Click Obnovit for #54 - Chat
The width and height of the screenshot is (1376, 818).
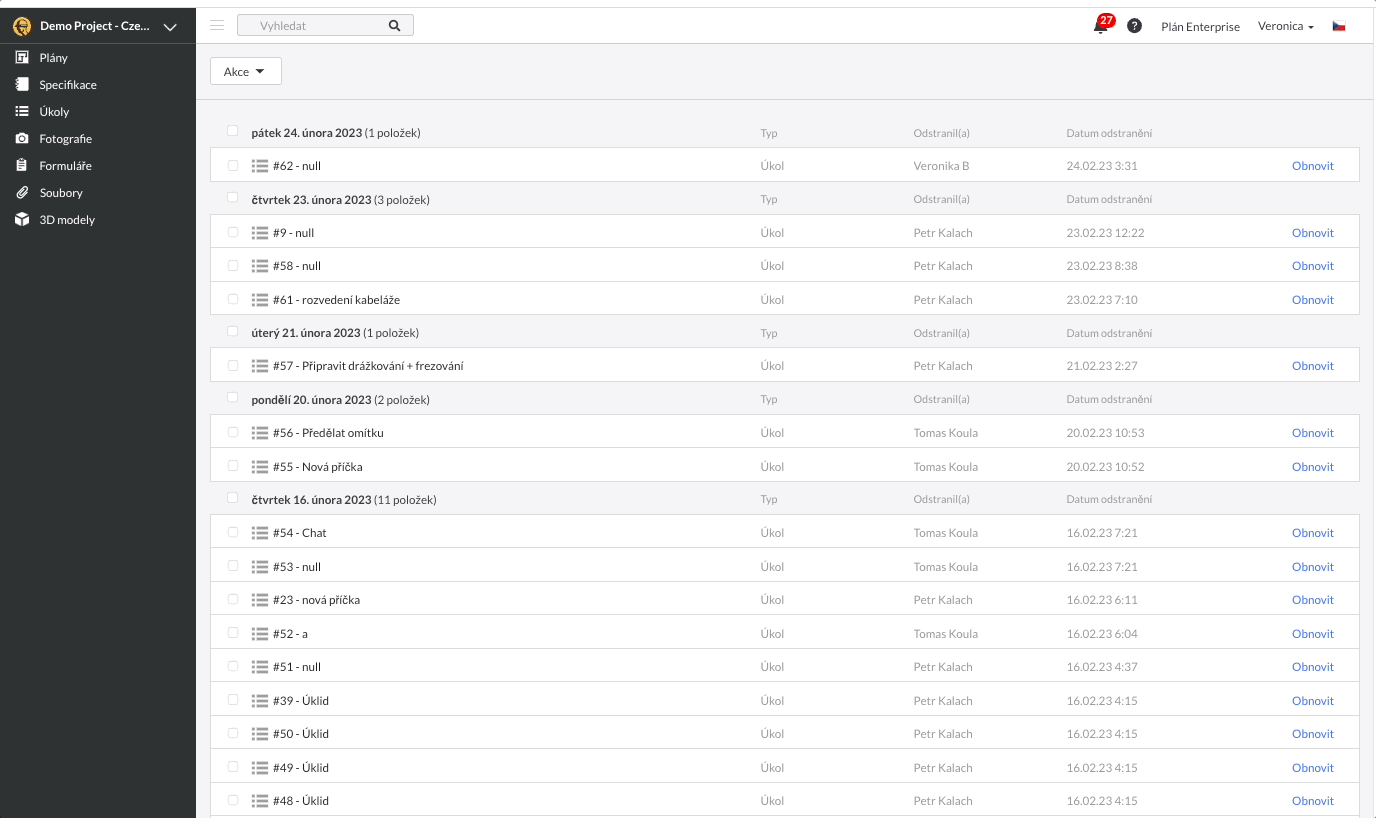click(x=1312, y=533)
